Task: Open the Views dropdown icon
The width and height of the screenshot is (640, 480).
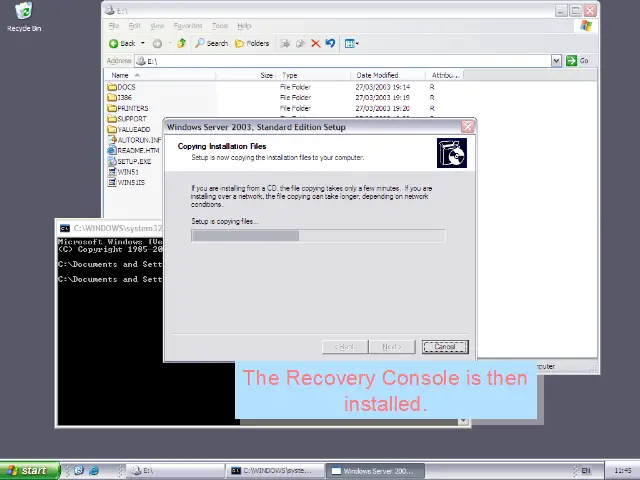Action: tap(351, 43)
